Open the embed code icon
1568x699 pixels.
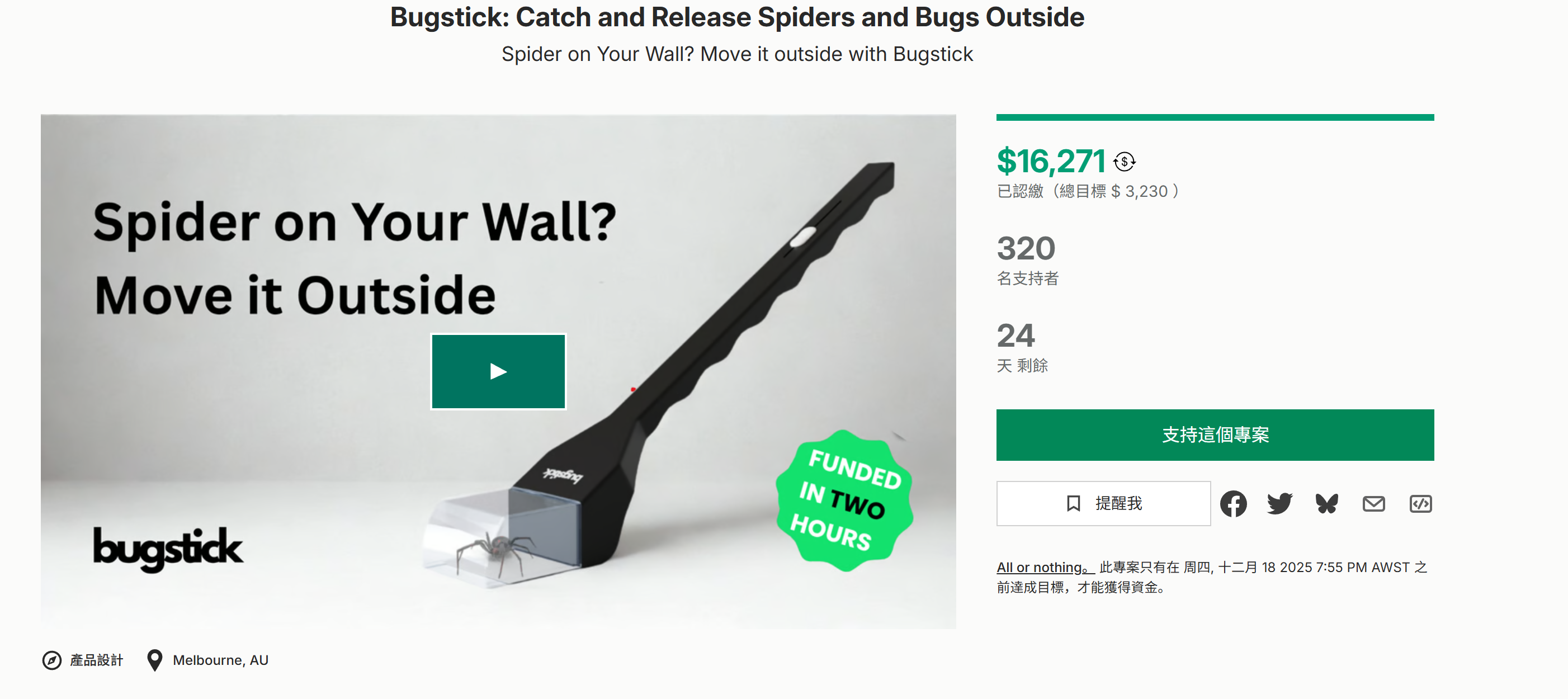tap(1420, 503)
